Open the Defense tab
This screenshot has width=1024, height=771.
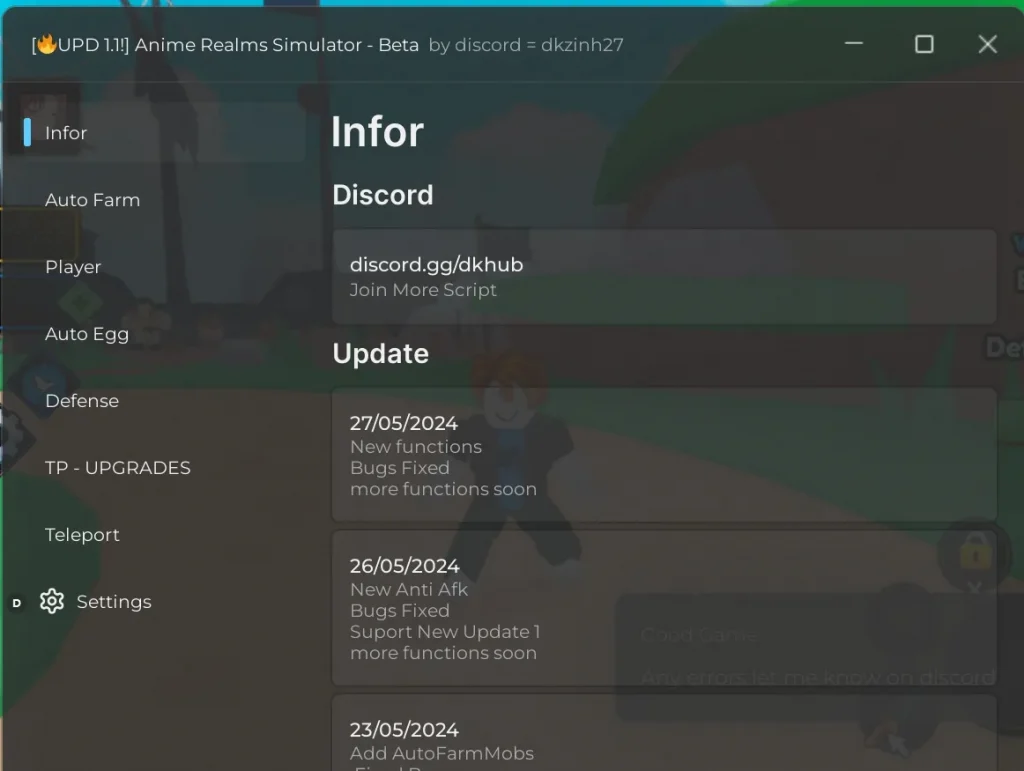(x=82, y=400)
